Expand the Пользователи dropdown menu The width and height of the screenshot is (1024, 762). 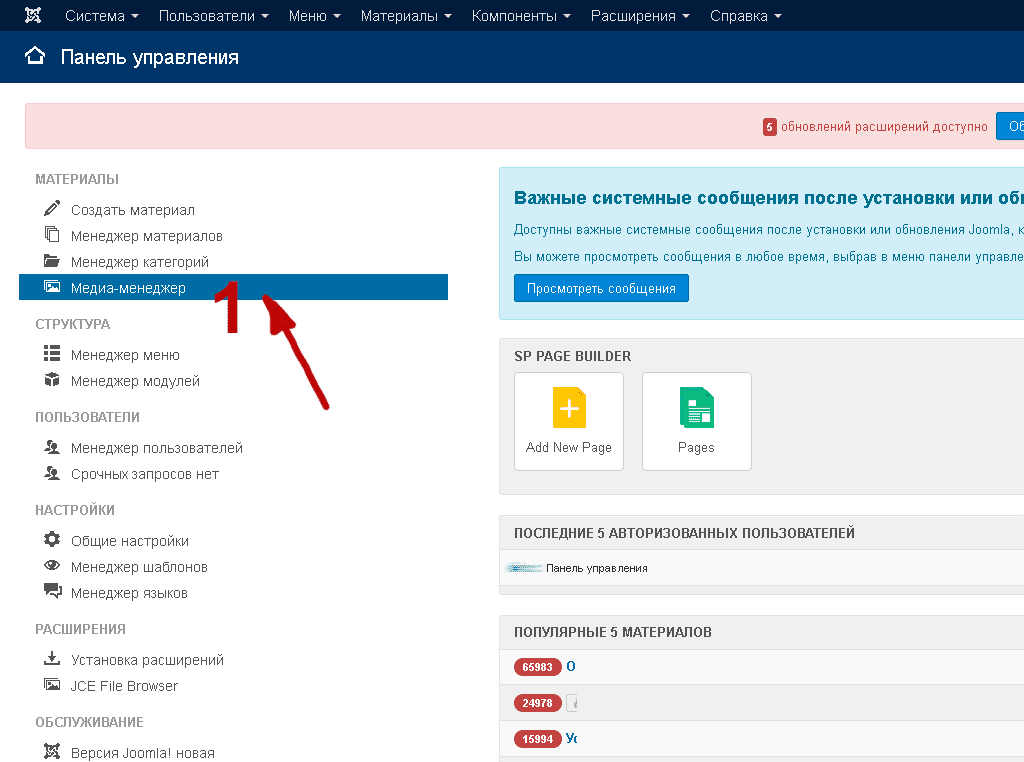point(213,16)
